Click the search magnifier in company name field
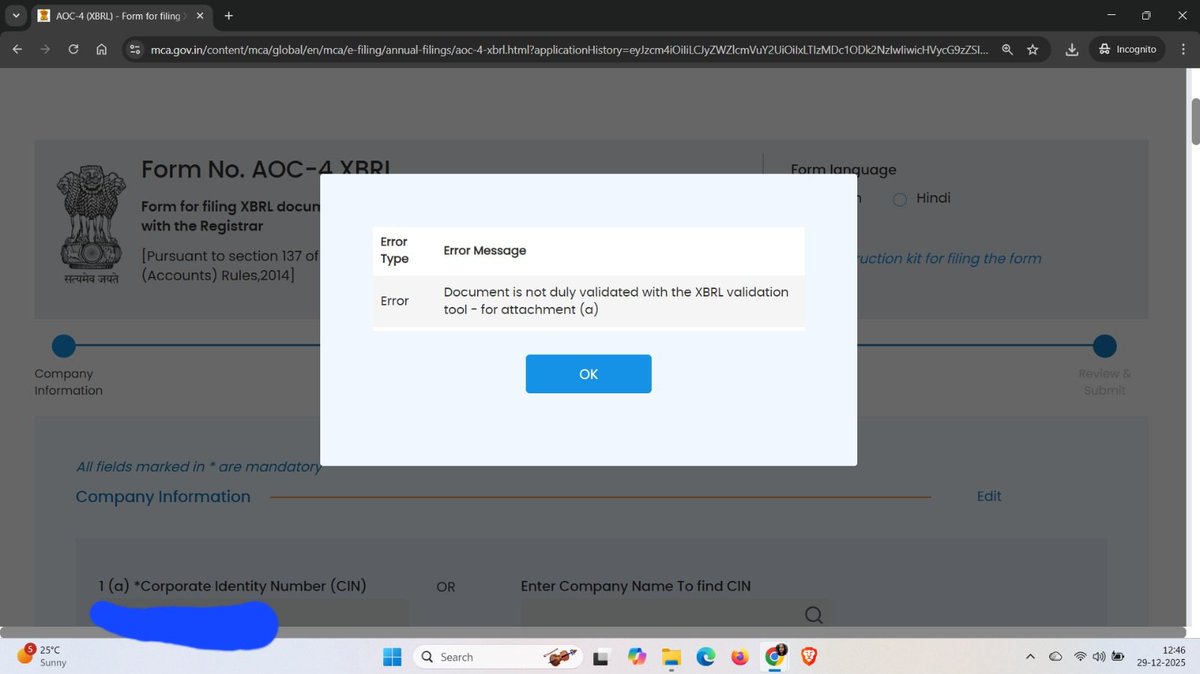Screen dimensions: 1200x674 point(814,614)
